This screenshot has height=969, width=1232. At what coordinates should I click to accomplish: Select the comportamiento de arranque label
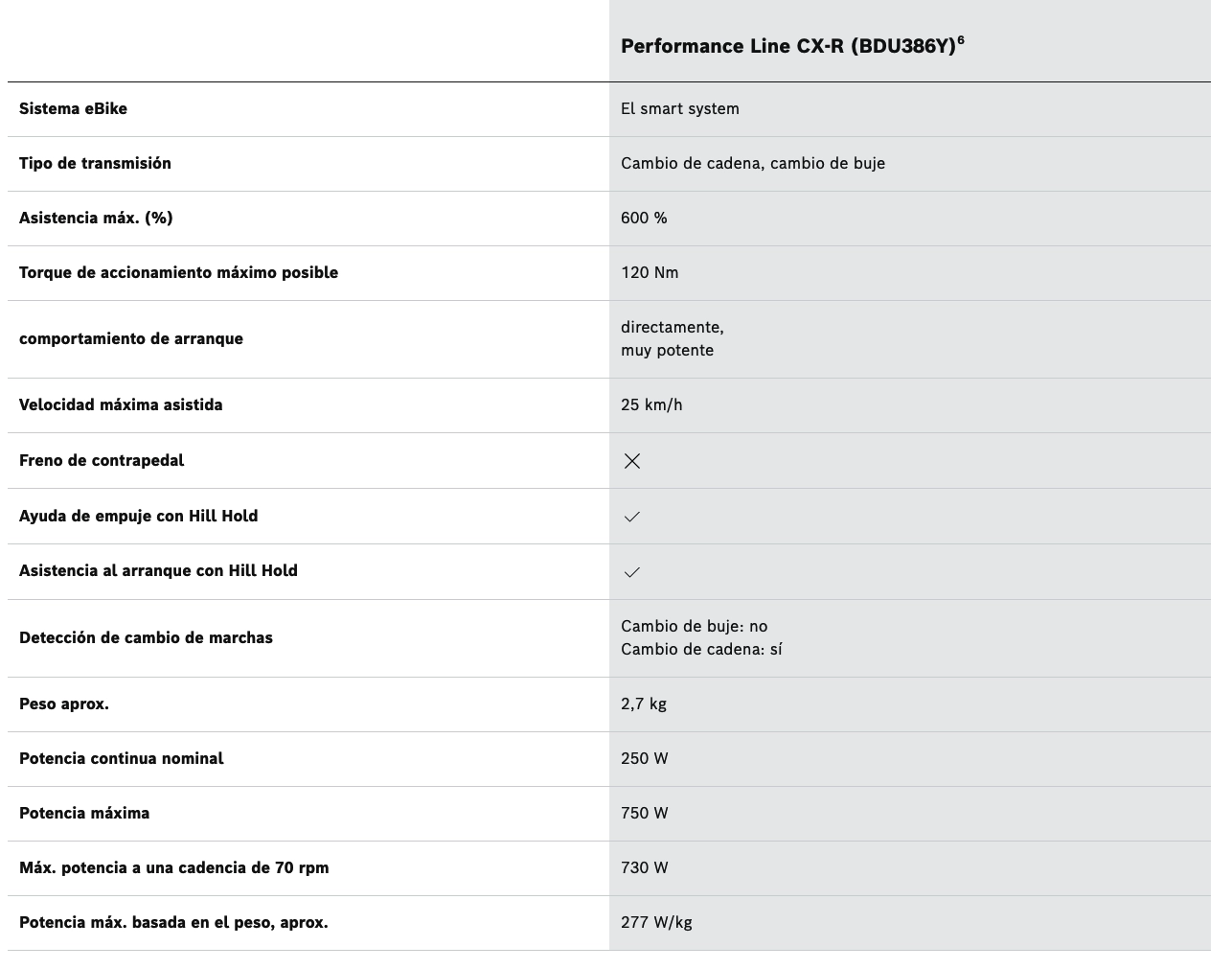pyautogui.click(x=131, y=338)
